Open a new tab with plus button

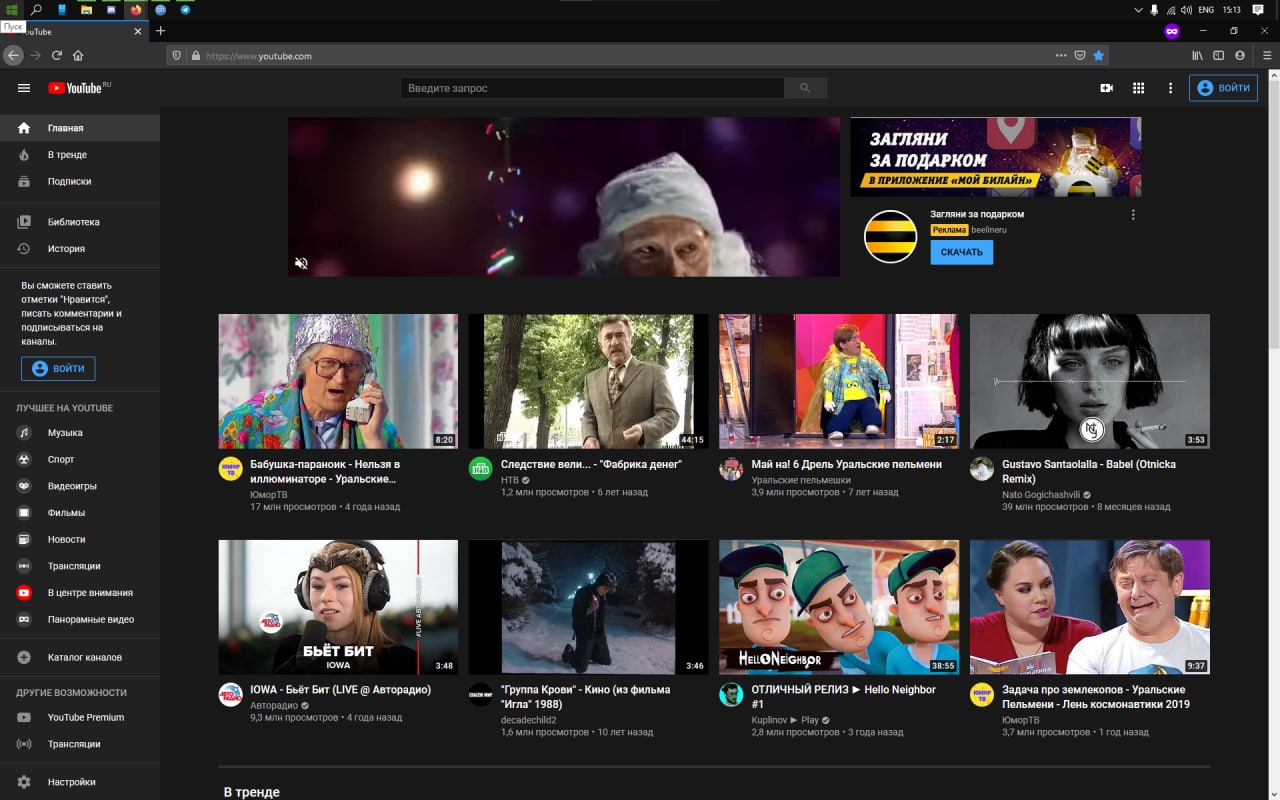160,31
